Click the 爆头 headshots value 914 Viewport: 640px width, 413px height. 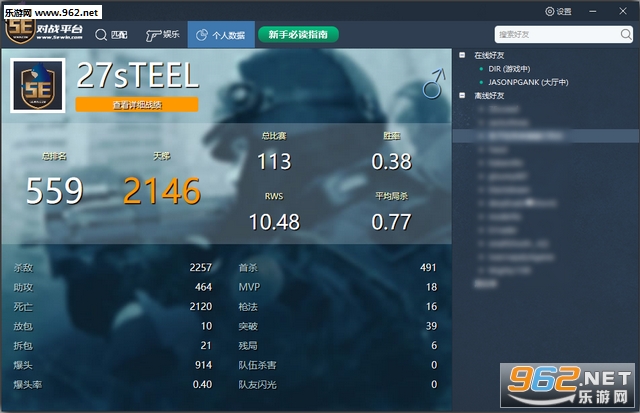[203, 365]
